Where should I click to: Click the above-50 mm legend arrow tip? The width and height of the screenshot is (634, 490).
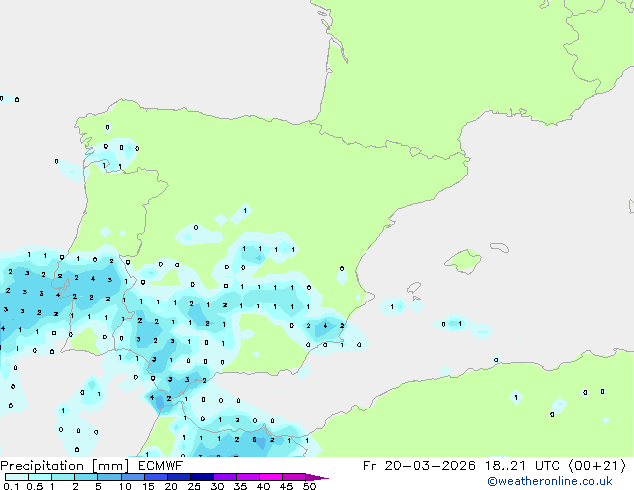point(317,477)
